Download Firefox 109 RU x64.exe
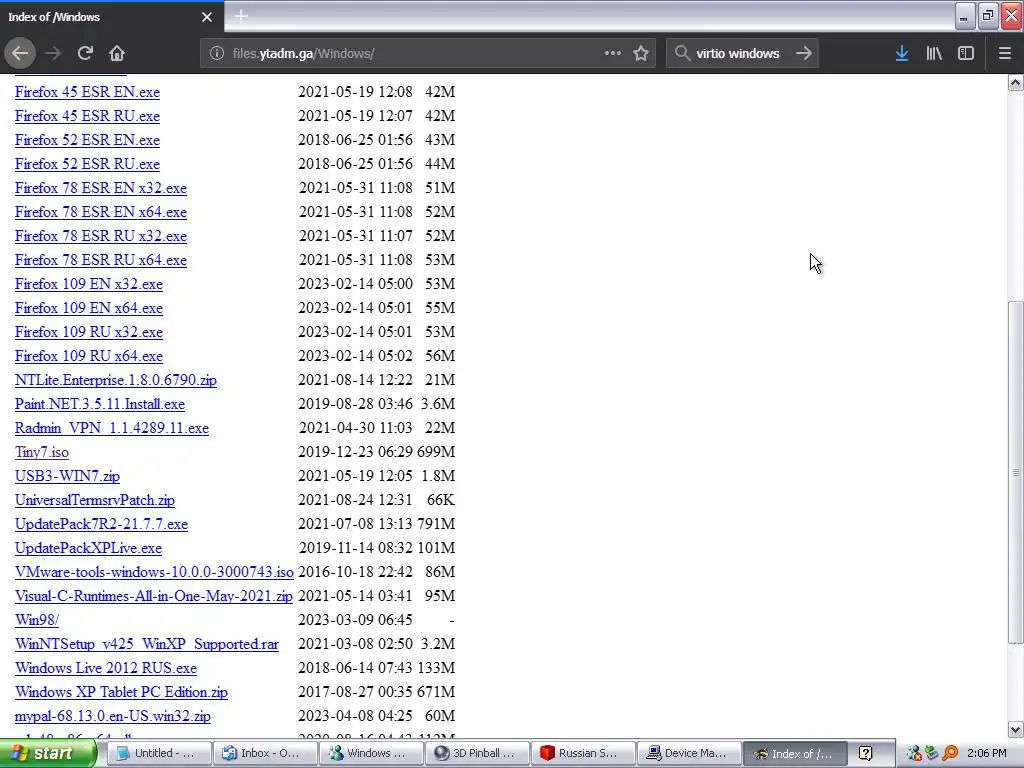The image size is (1024, 768). point(89,356)
